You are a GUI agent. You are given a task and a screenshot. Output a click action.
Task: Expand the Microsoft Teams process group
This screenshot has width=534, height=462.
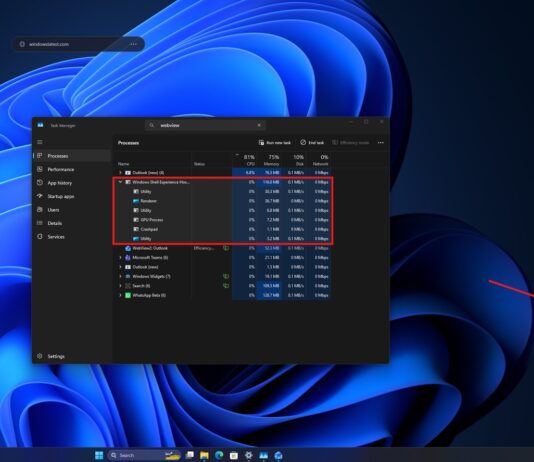[120, 258]
